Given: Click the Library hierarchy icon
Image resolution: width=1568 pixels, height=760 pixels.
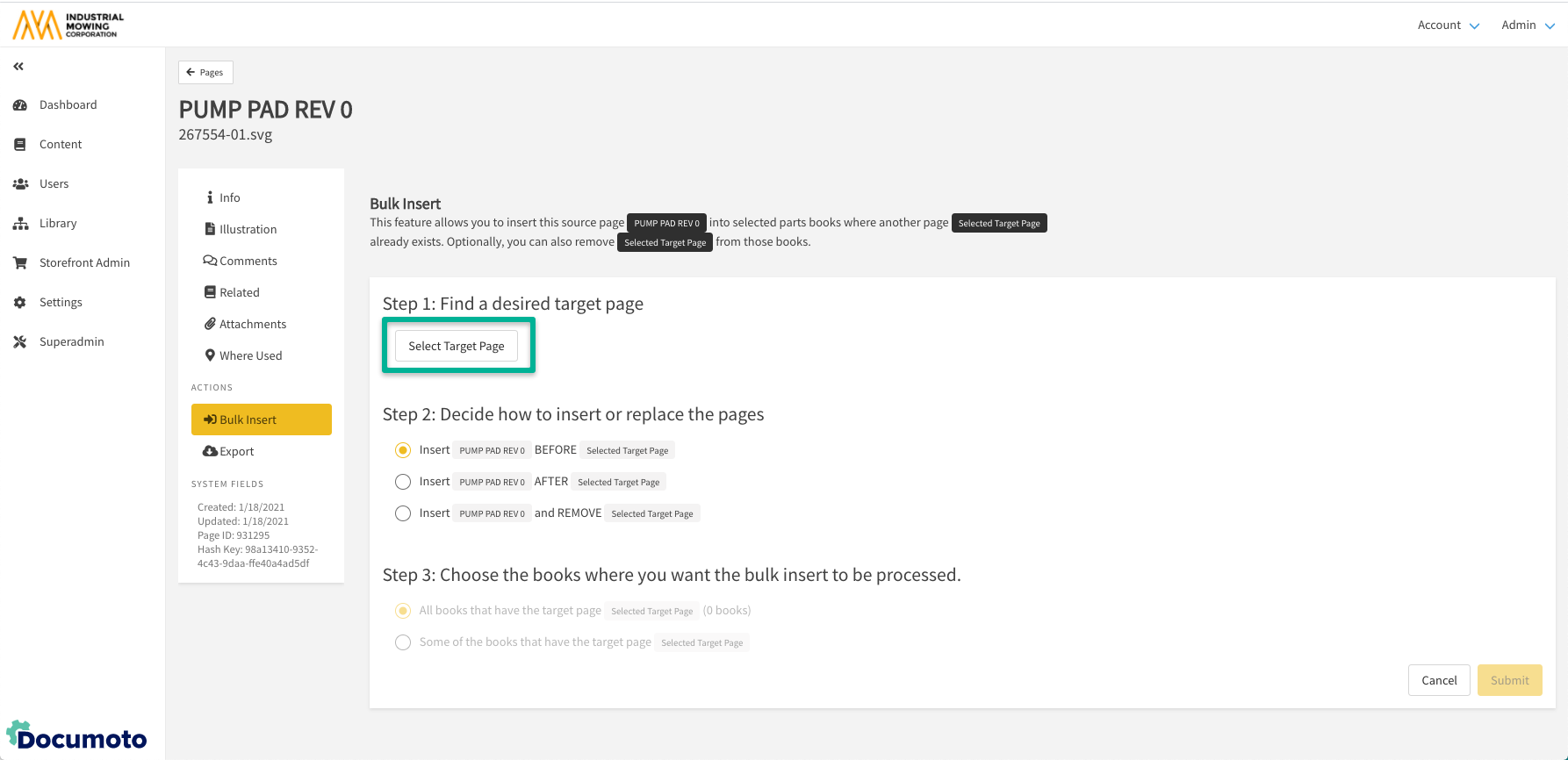Looking at the screenshot, I should (19, 224).
